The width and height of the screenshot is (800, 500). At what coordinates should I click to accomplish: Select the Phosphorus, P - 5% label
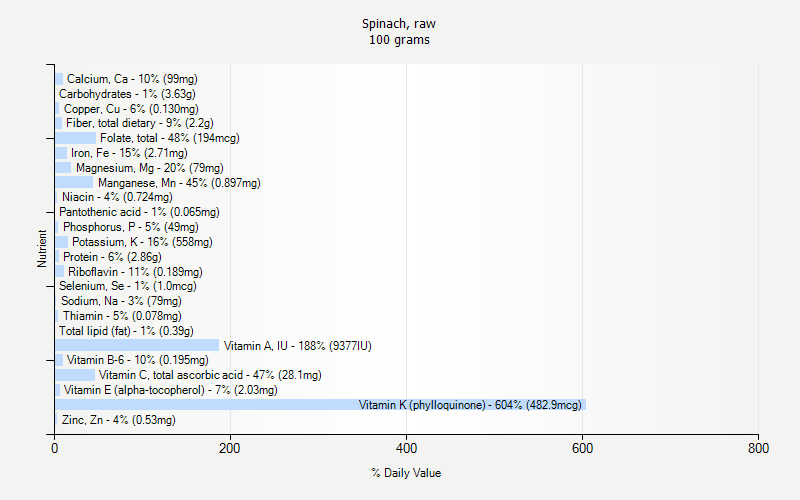click(131, 227)
